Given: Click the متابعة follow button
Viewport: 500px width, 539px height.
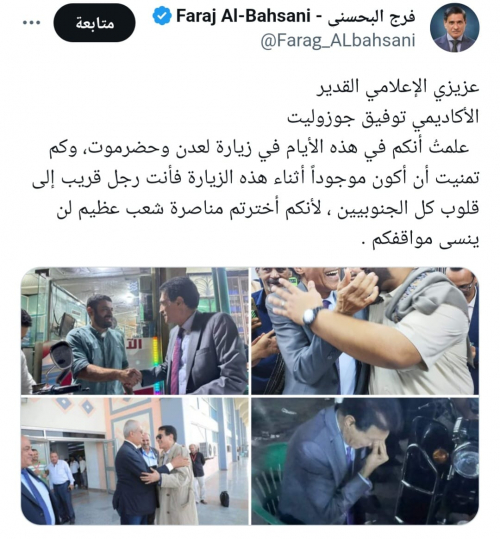Looking at the screenshot, I should (95, 23).
